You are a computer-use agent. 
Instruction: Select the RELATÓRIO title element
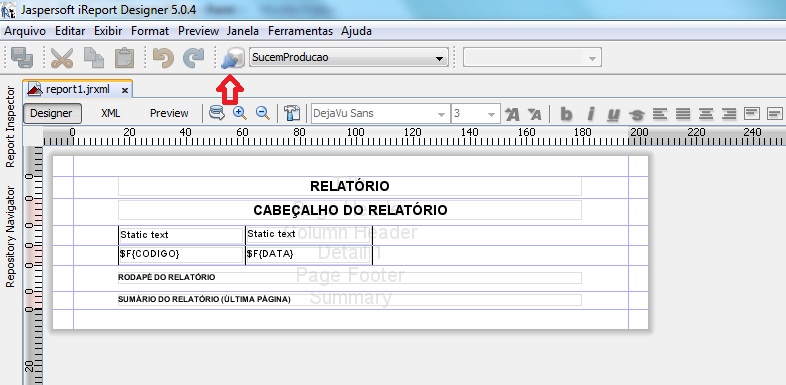click(x=349, y=186)
